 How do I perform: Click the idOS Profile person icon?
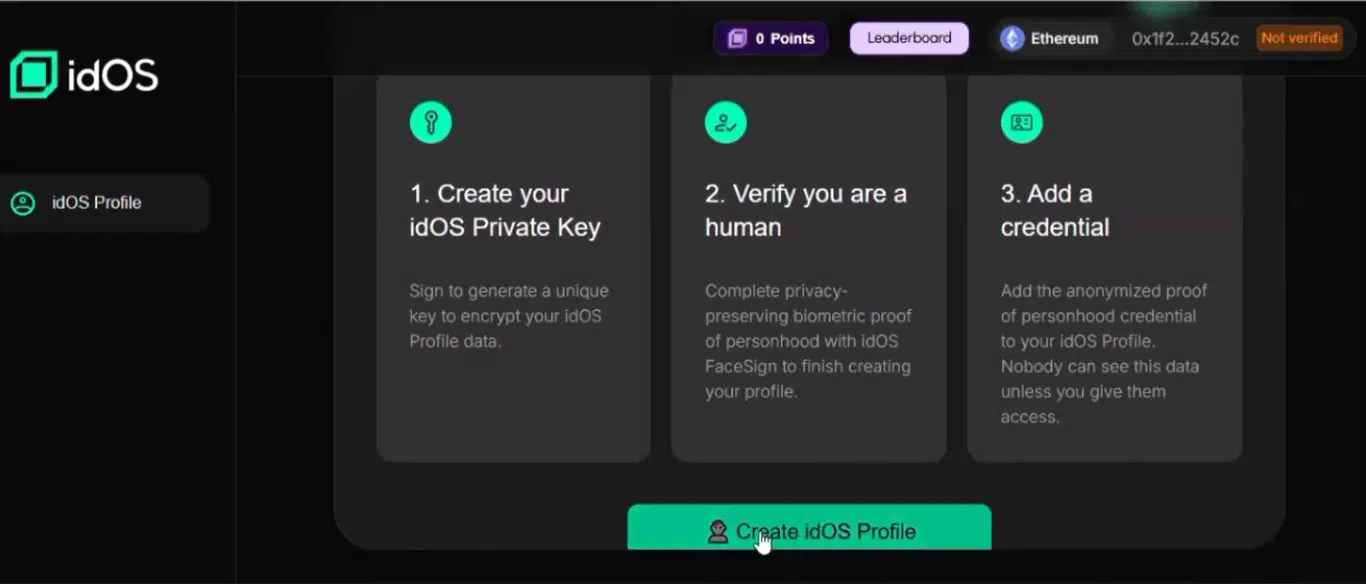coord(22,203)
